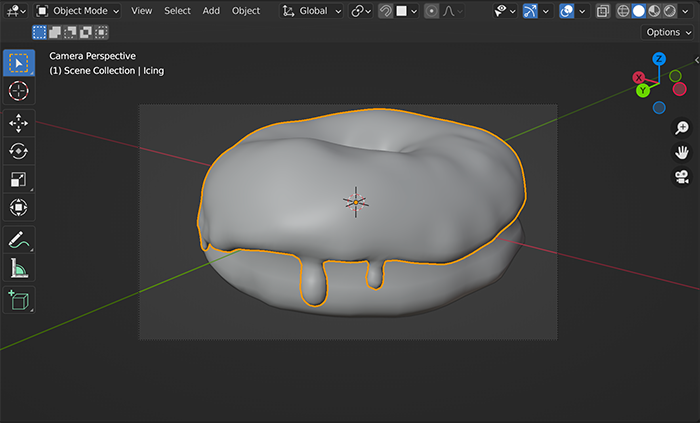Image resolution: width=700 pixels, height=423 pixels.
Task: Open the Select menu
Action: [x=177, y=11]
